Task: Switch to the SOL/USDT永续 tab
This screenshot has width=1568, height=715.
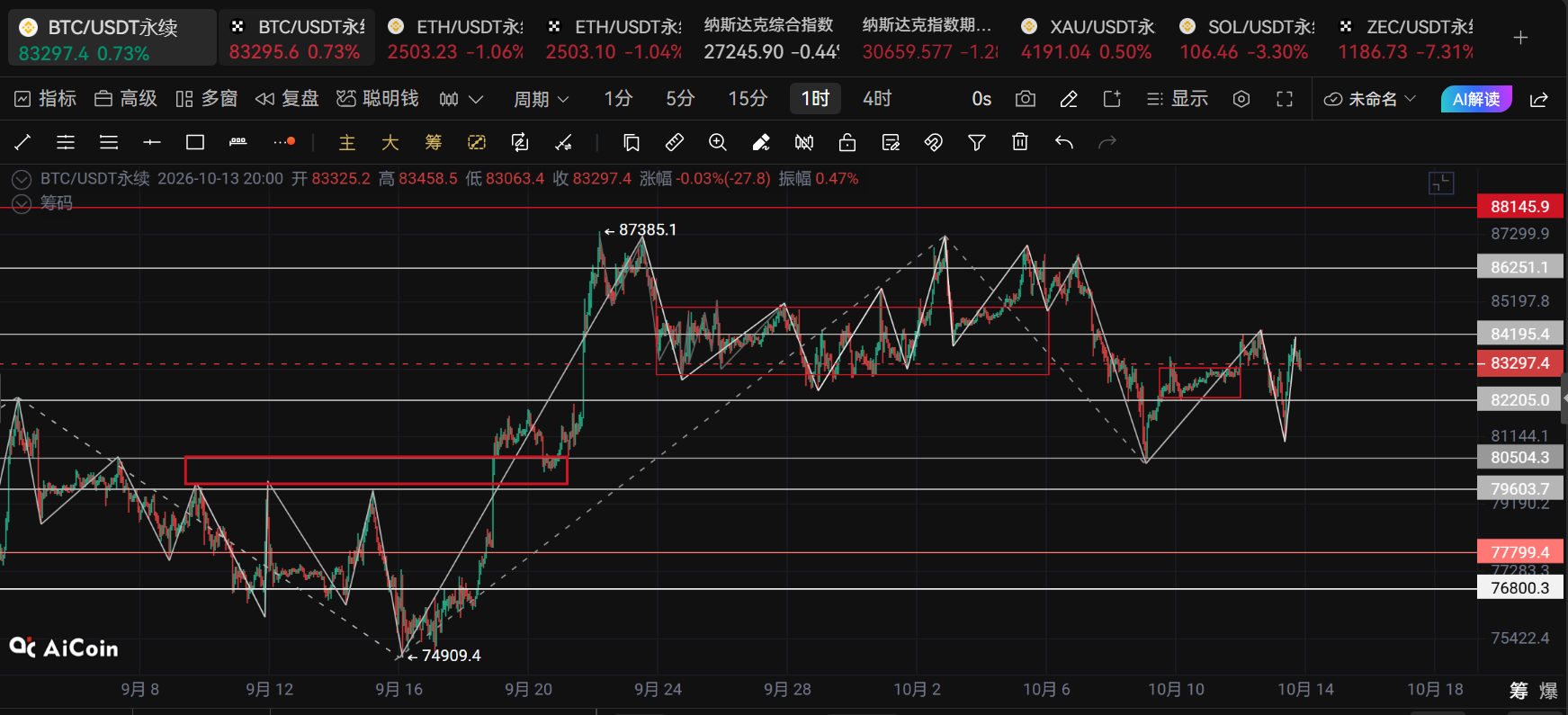Action: tap(1246, 39)
